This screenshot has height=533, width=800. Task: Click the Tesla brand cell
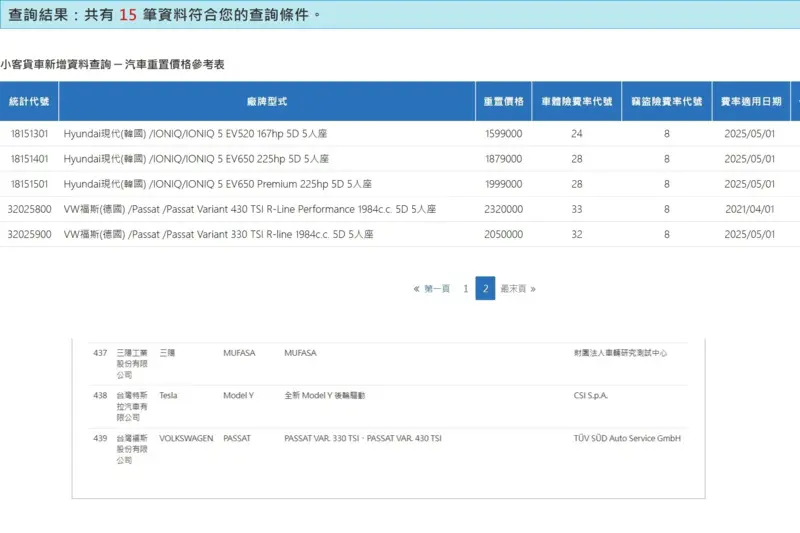tap(168, 395)
